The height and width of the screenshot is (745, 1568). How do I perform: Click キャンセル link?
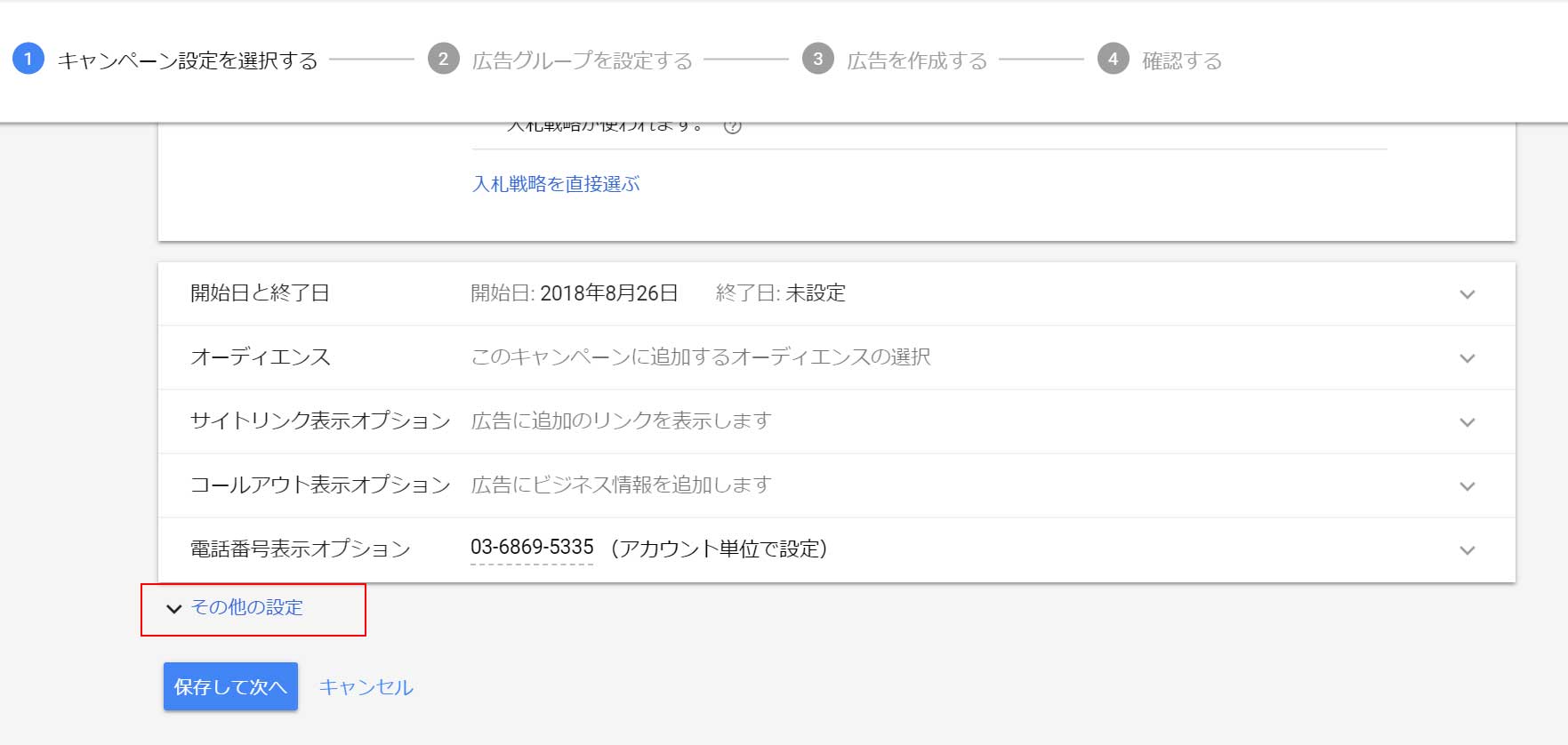[366, 687]
